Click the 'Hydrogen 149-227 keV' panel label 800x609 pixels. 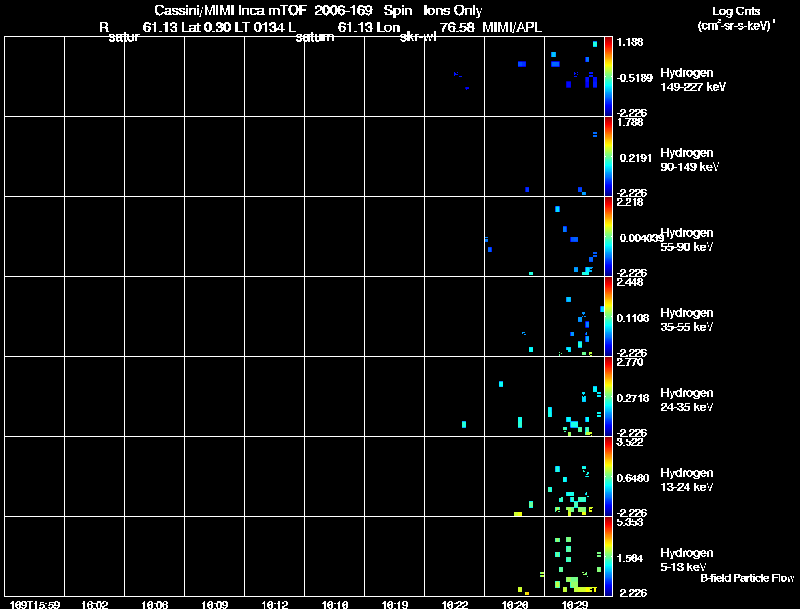[x=692, y=80]
